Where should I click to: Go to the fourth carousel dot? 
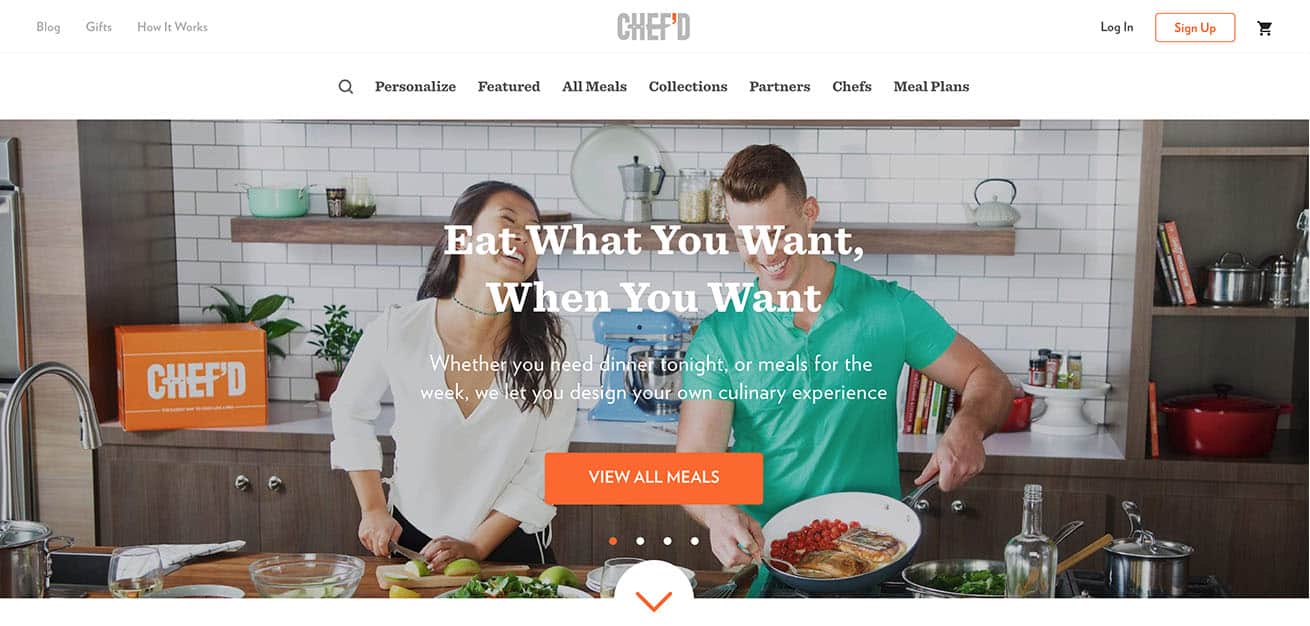coord(694,541)
